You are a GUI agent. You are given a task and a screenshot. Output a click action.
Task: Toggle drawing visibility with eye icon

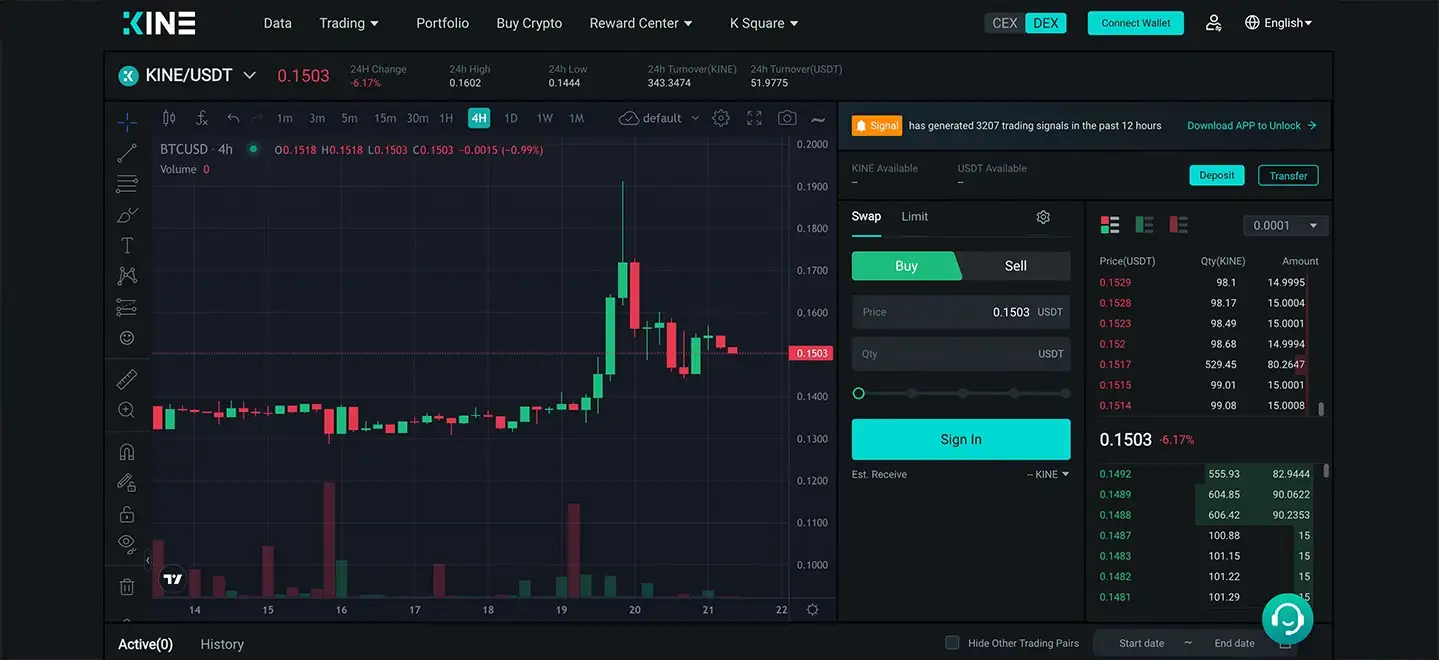[127, 543]
